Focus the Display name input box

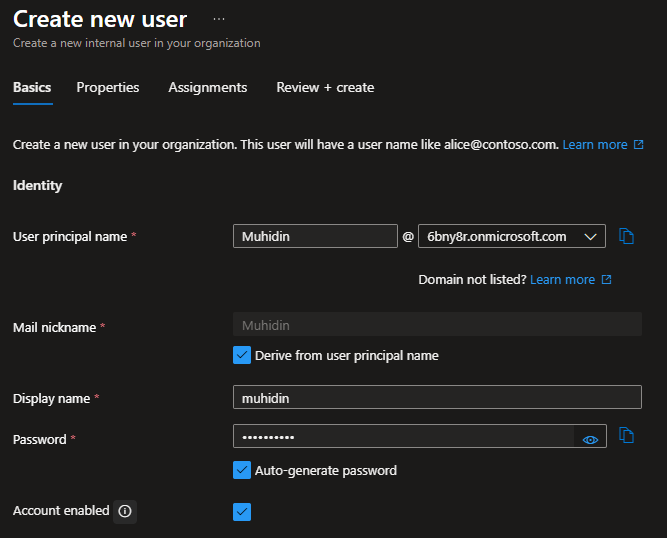point(436,398)
